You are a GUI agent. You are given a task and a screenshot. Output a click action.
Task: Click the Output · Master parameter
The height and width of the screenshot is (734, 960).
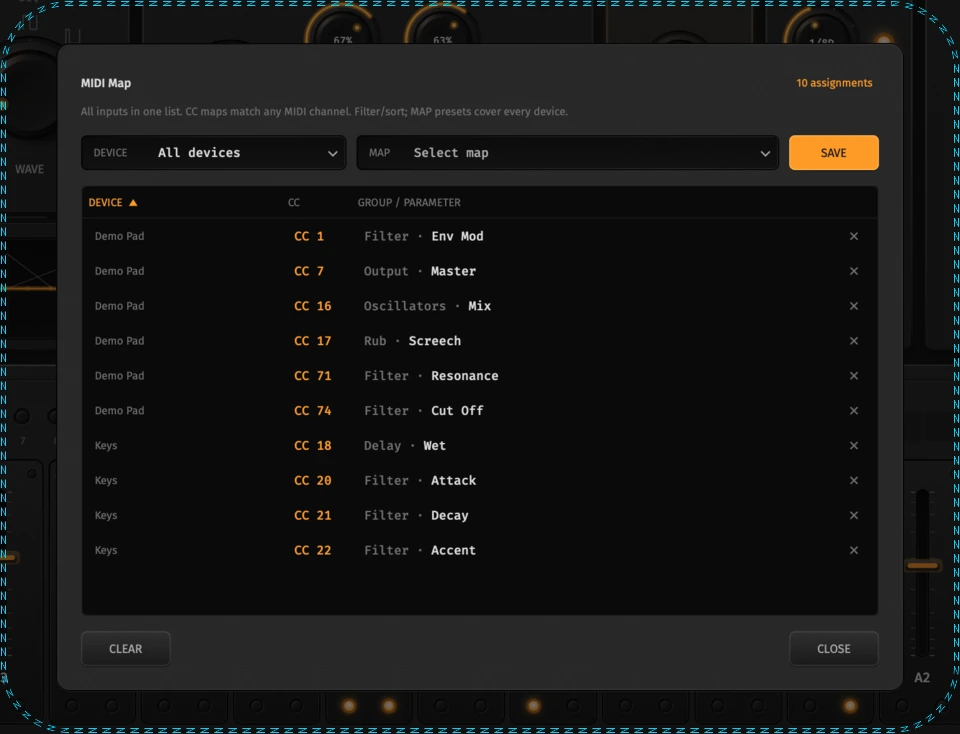(420, 271)
